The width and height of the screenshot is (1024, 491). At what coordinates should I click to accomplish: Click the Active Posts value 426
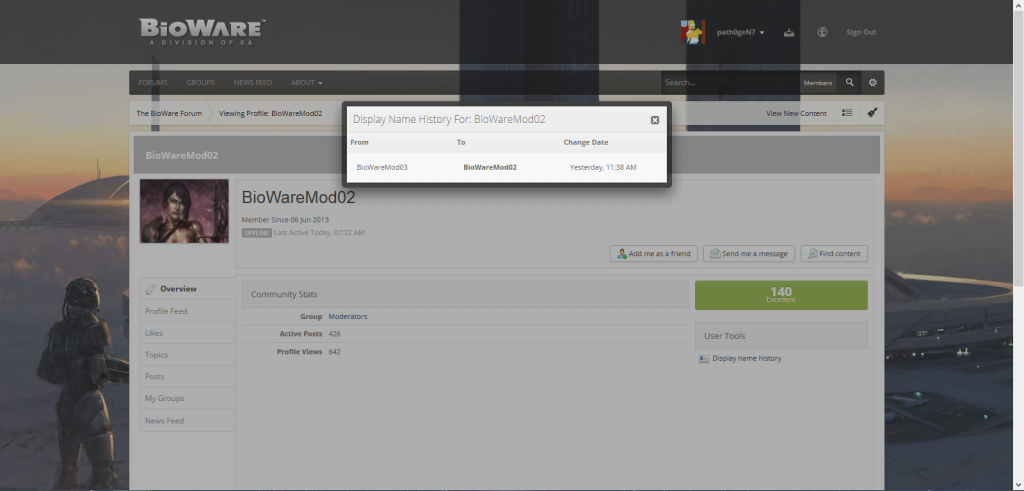[334, 334]
